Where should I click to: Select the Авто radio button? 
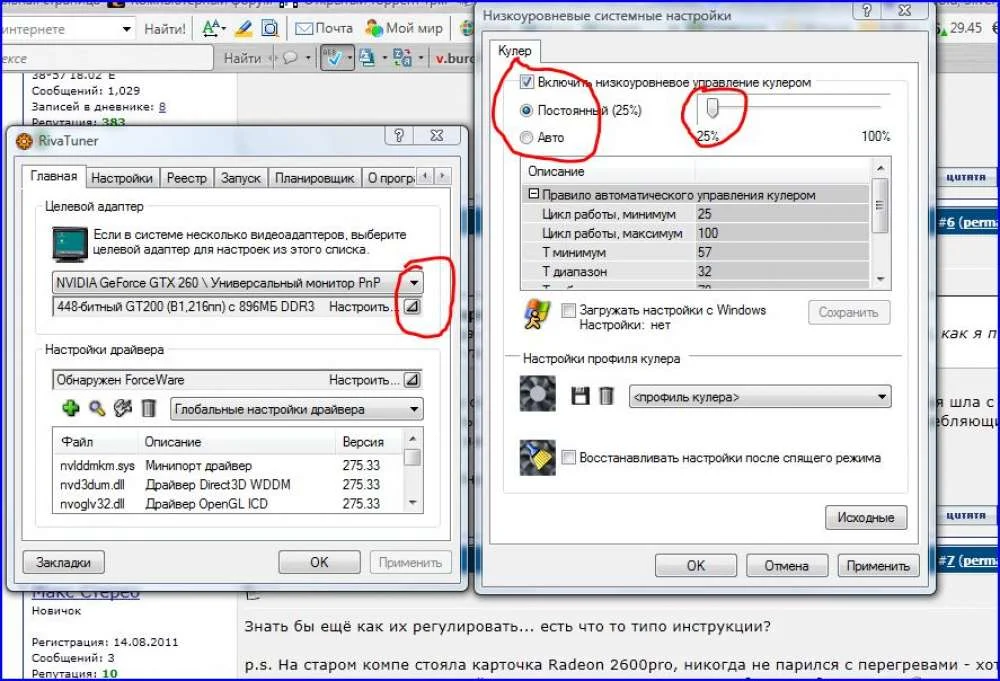[x=526, y=137]
